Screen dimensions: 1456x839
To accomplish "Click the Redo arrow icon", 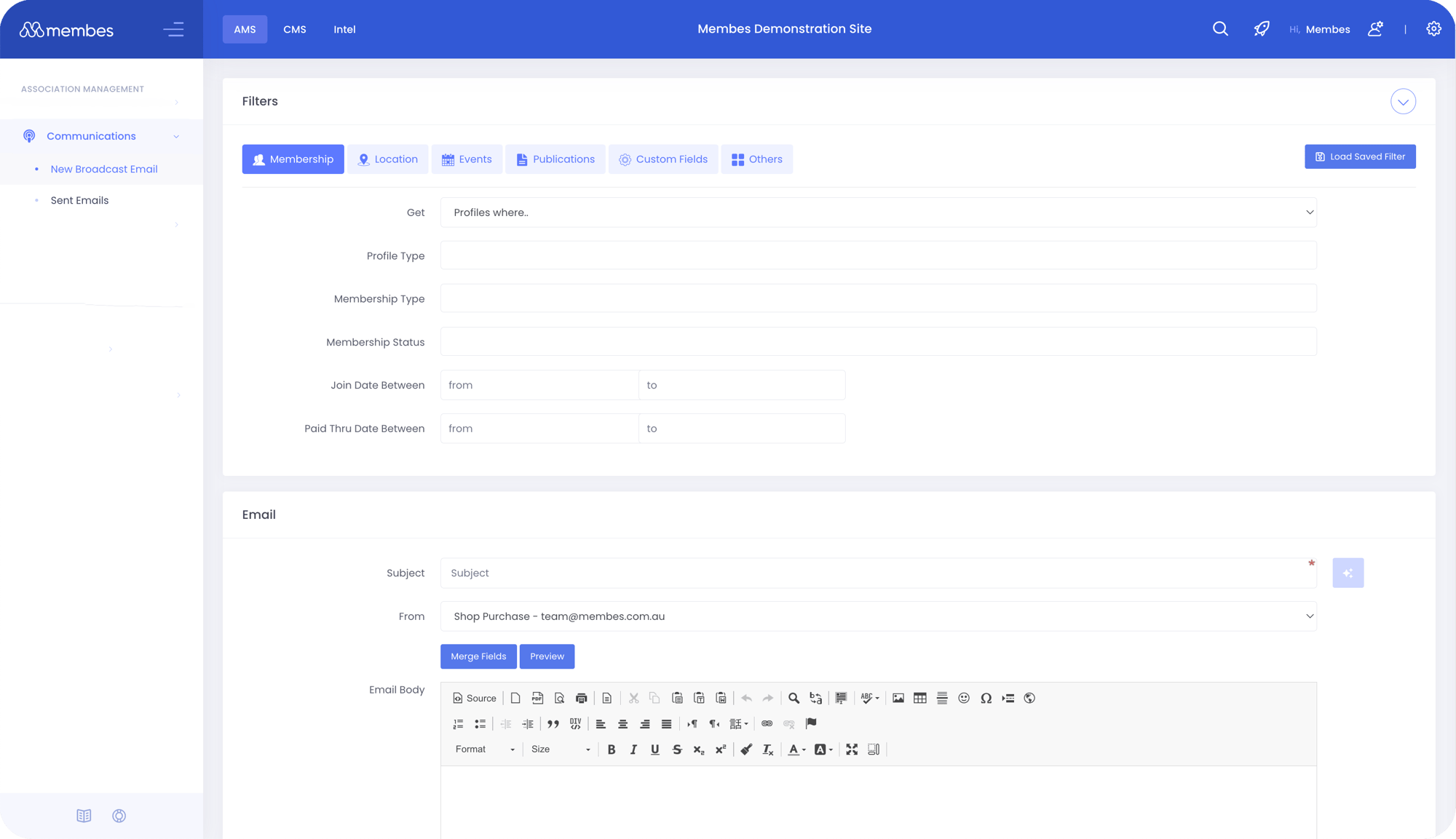I will click(x=768, y=698).
